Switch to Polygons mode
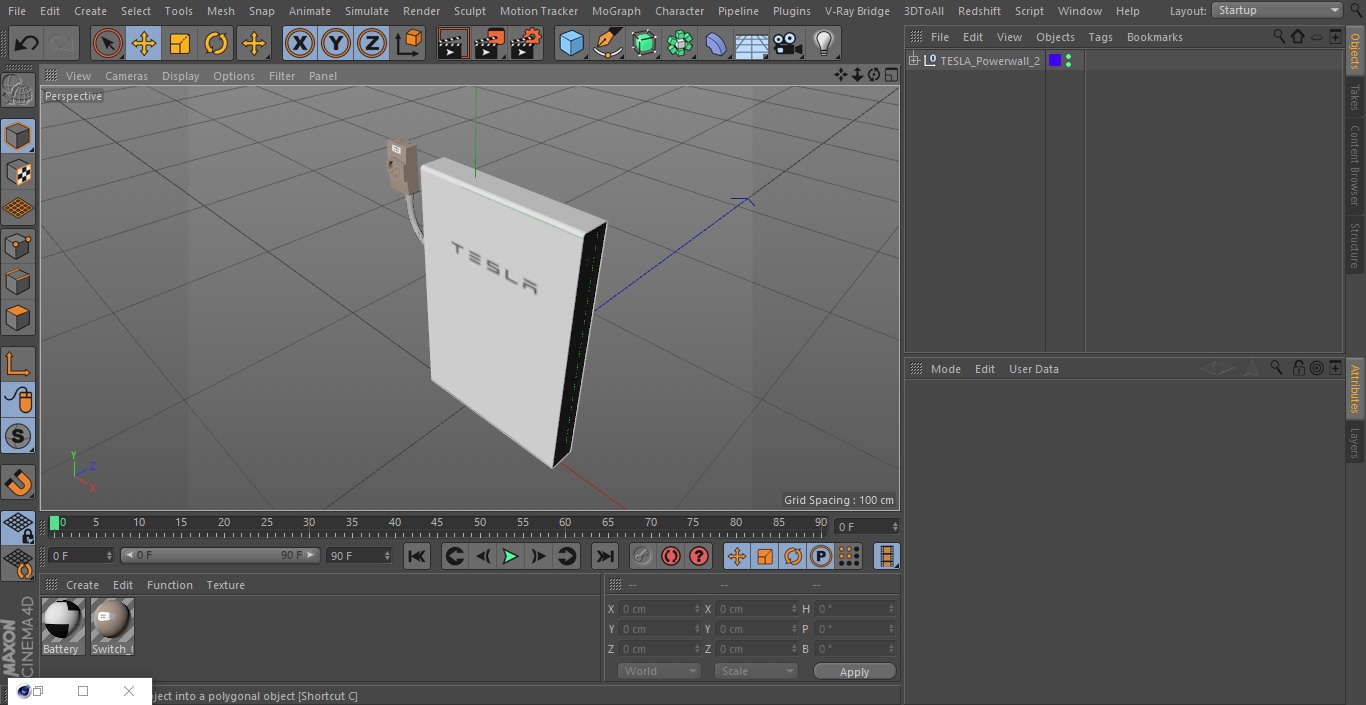 [x=18, y=319]
